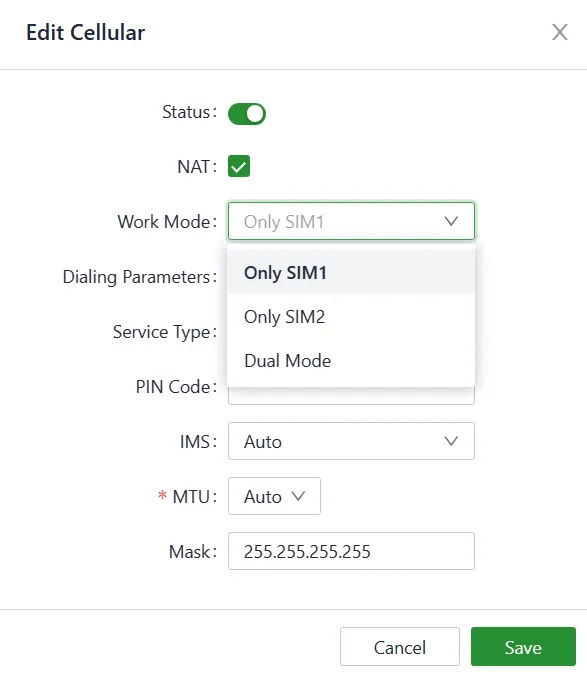Screen dimensions: 587x675
Task: Open the IMS dropdown
Action: click(351, 441)
